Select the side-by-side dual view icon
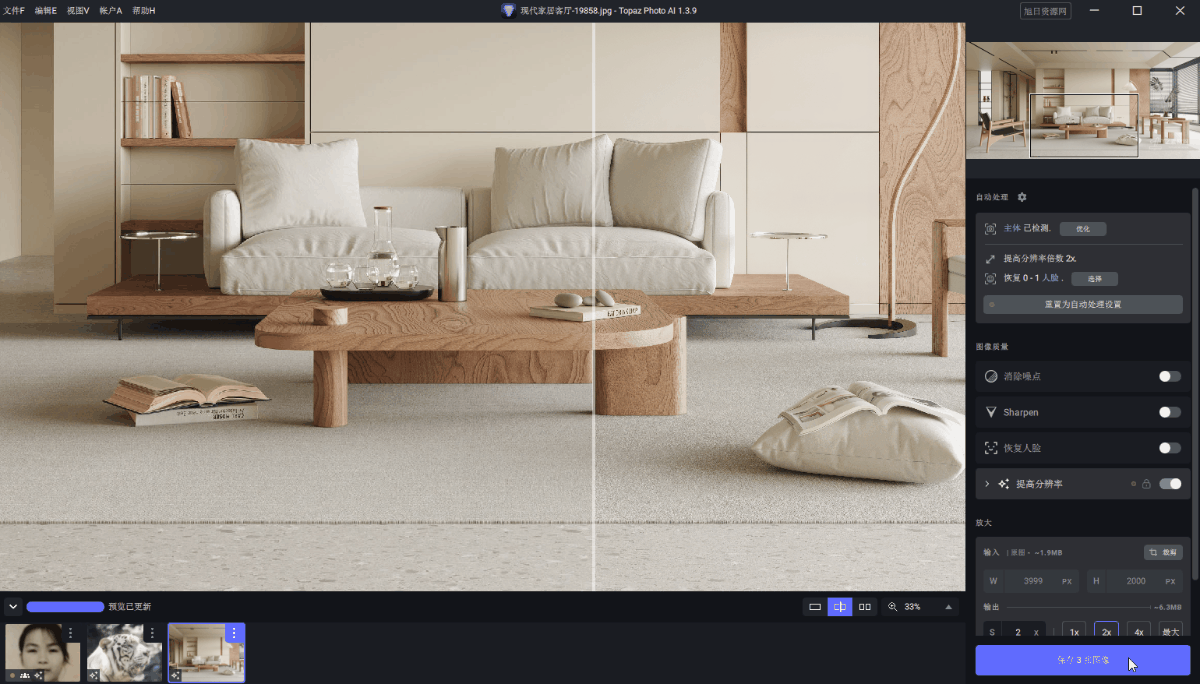Screen dimensions: 1200x684 point(864,606)
